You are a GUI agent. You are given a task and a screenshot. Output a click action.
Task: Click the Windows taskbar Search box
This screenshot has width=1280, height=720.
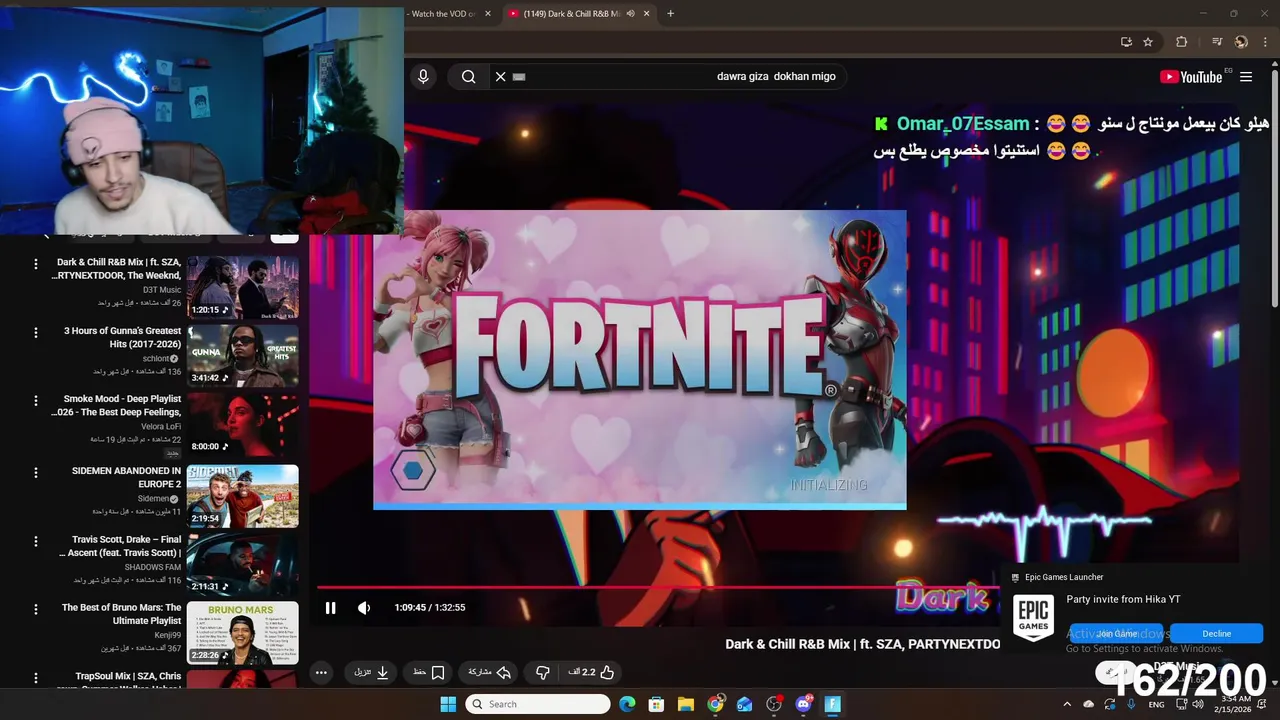pos(538,704)
